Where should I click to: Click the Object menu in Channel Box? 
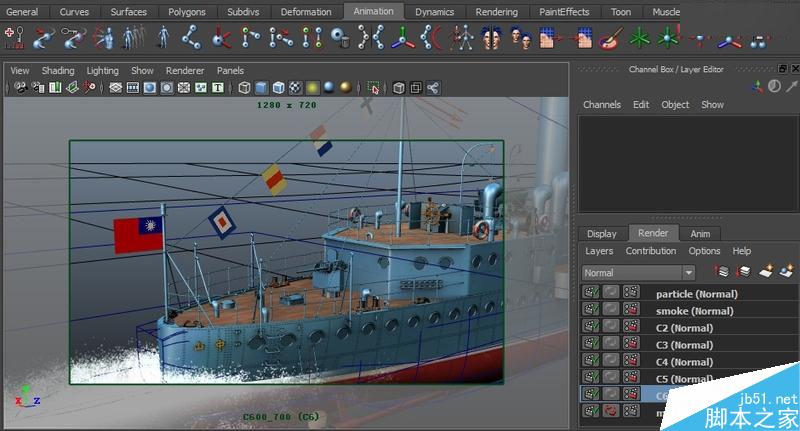pos(675,105)
